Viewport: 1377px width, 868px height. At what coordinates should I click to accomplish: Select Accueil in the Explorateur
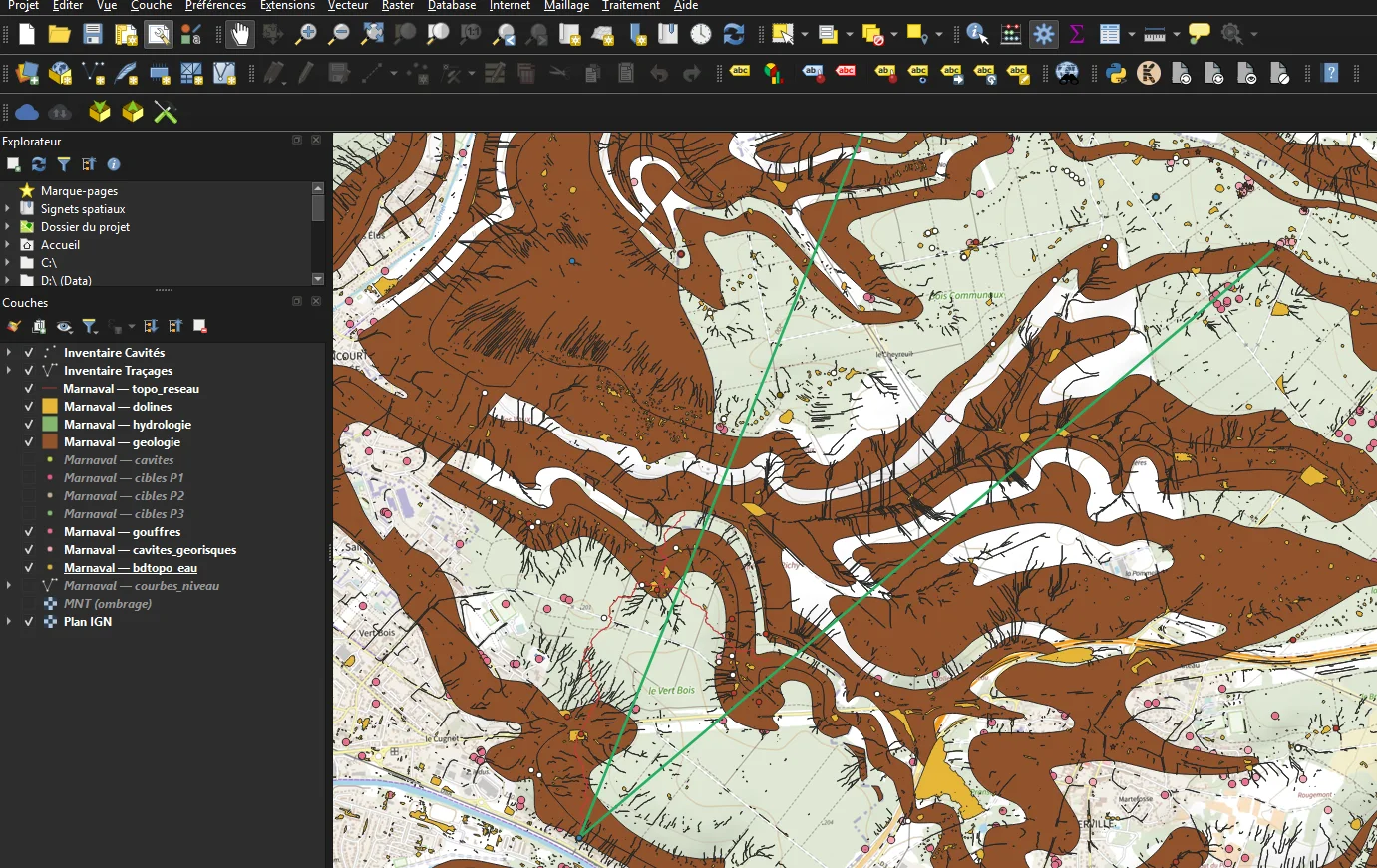click(x=60, y=245)
